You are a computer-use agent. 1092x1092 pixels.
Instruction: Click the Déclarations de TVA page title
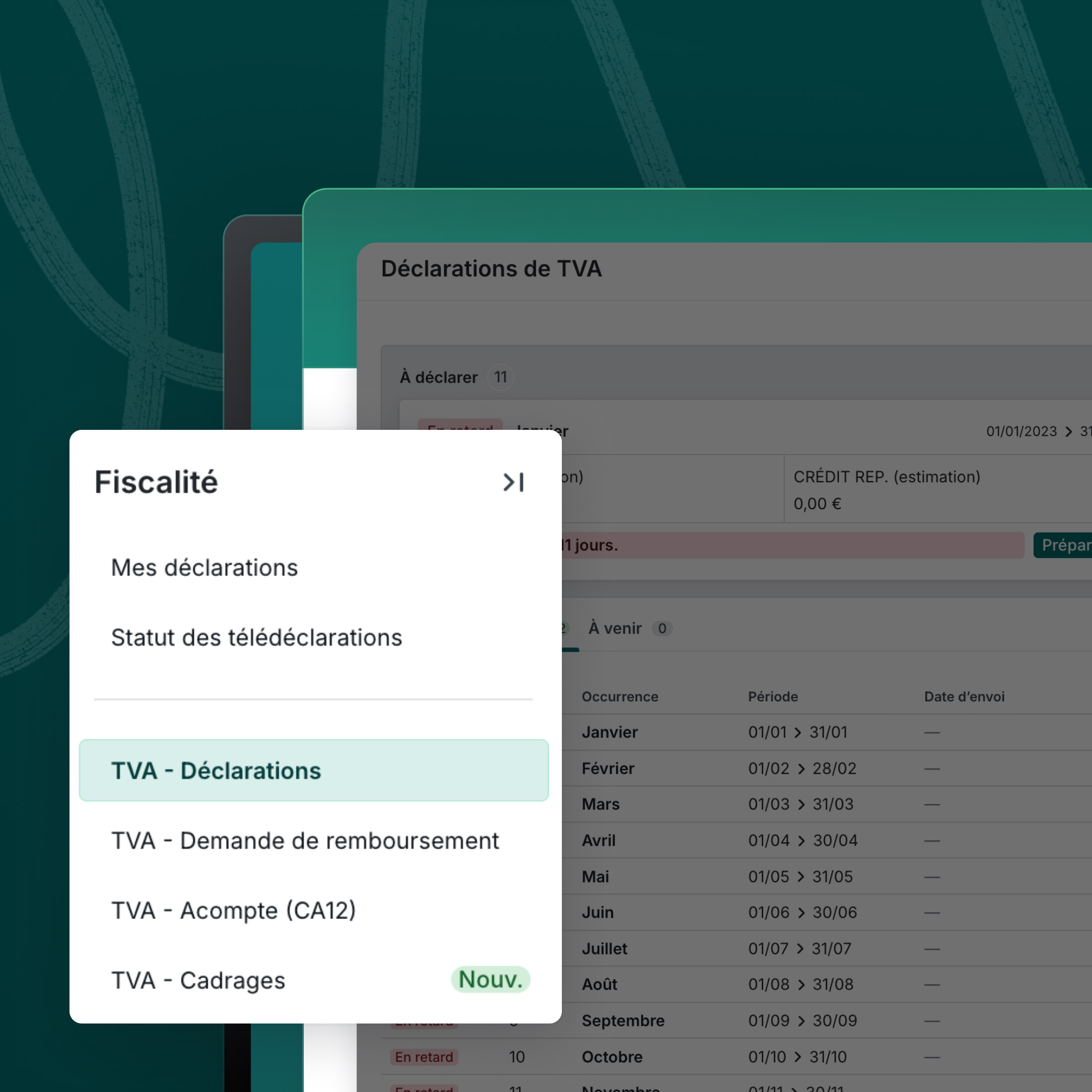pos(491,269)
